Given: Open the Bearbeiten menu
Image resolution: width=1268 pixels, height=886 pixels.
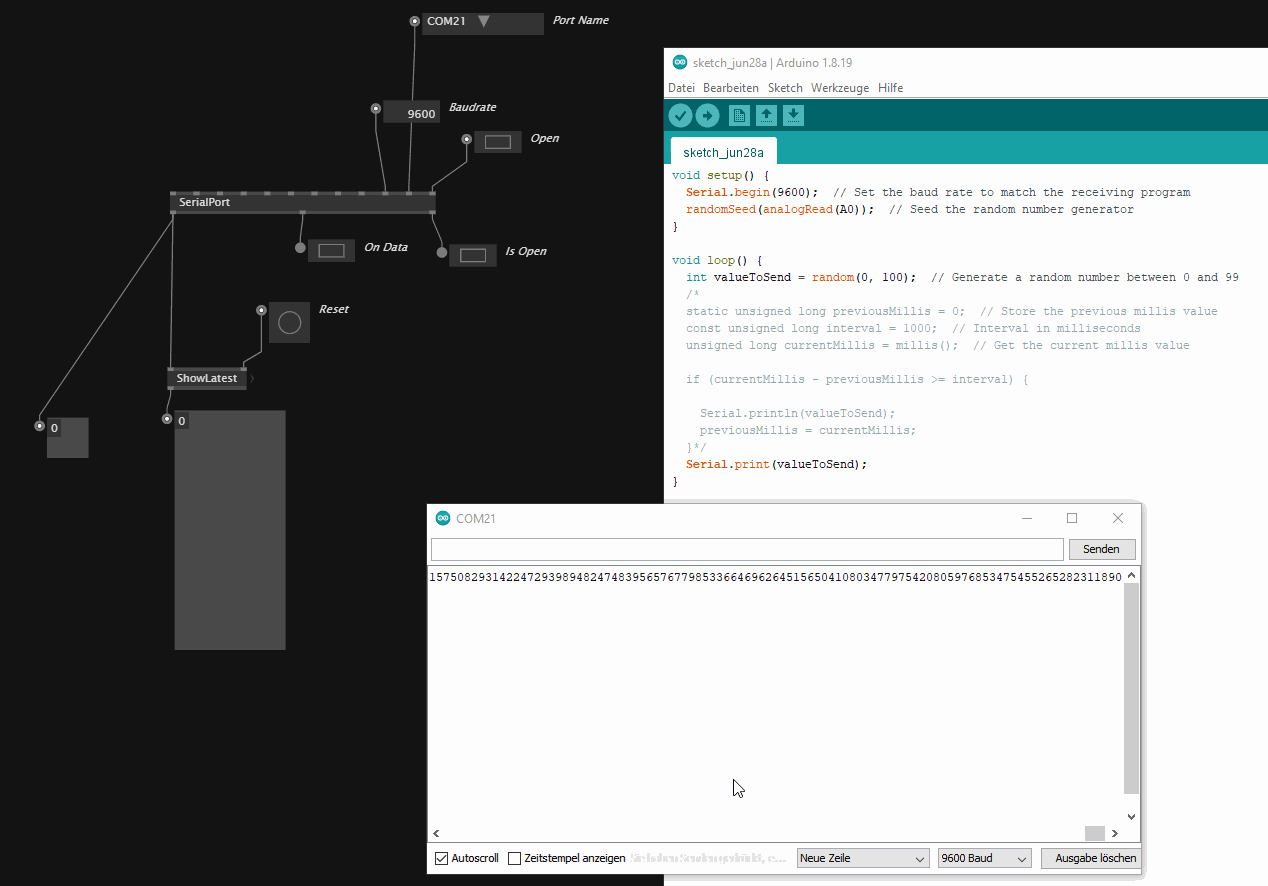Looking at the screenshot, I should pyautogui.click(x=731, y=88).
